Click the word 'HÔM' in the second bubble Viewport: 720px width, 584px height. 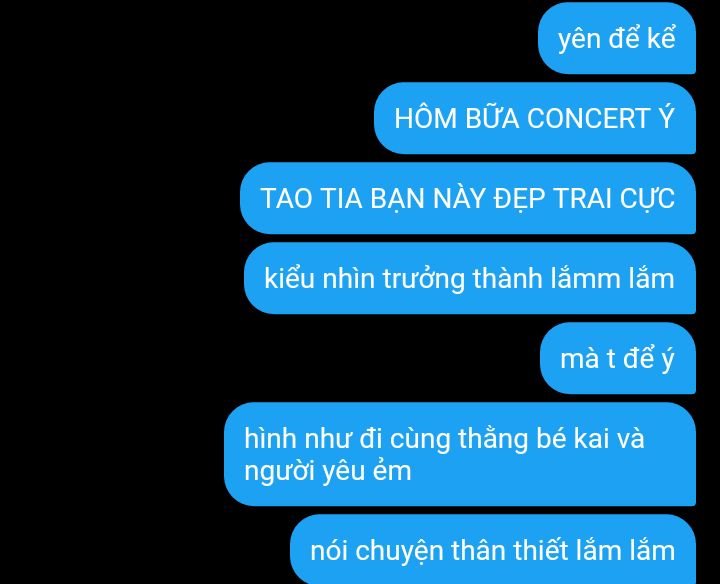coord(426,118)
